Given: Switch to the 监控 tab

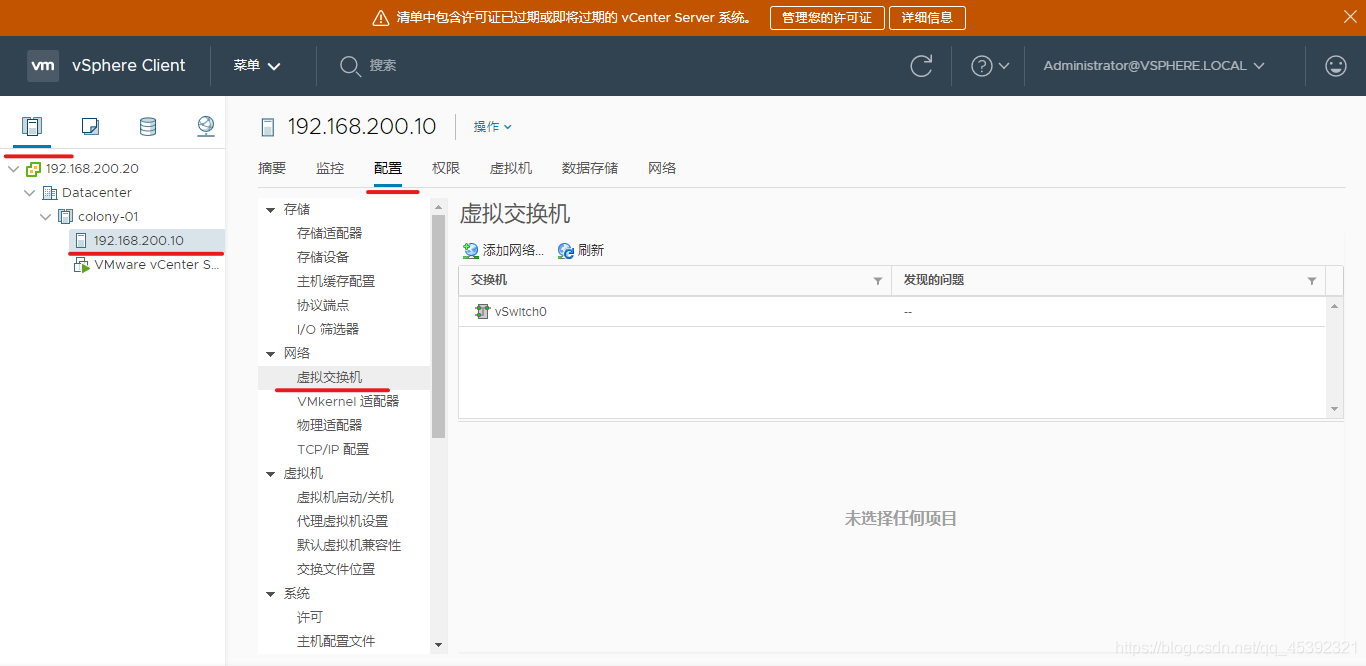Looking at the screenshot, I should pyautogui.click(x=330, y=168).
